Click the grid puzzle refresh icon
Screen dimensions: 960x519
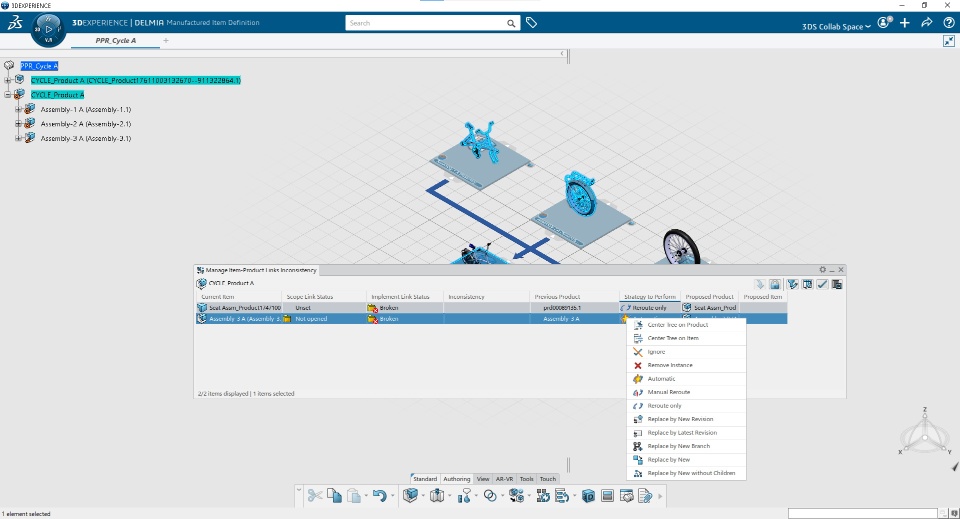(x=542, y=495)
